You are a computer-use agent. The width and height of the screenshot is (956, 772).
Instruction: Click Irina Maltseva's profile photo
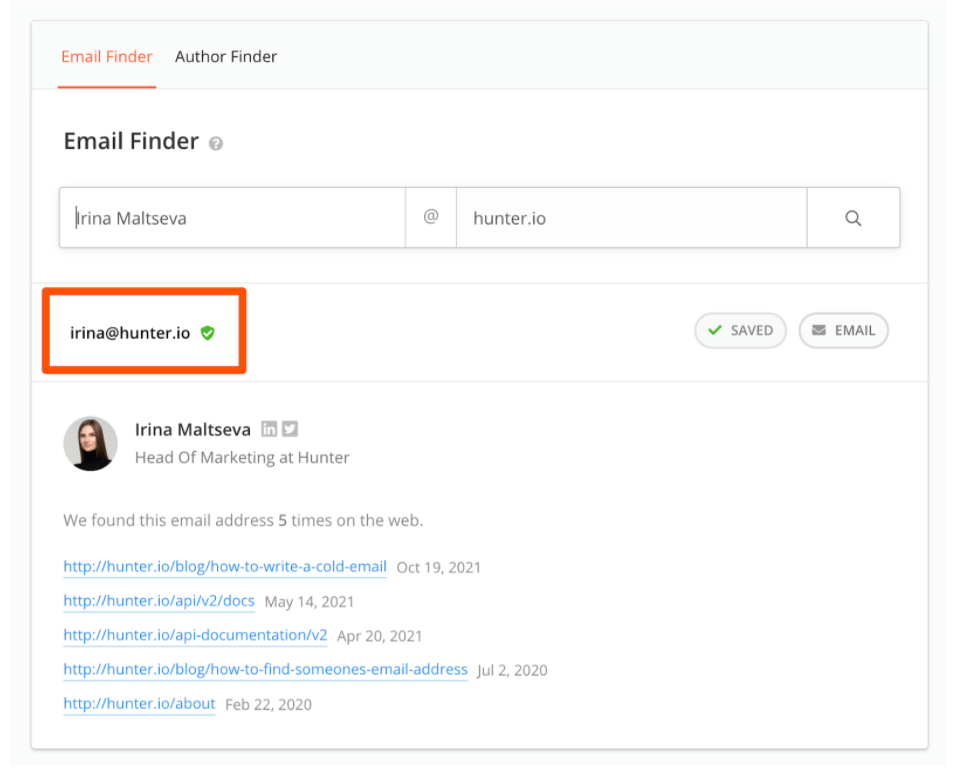point(90,443)
